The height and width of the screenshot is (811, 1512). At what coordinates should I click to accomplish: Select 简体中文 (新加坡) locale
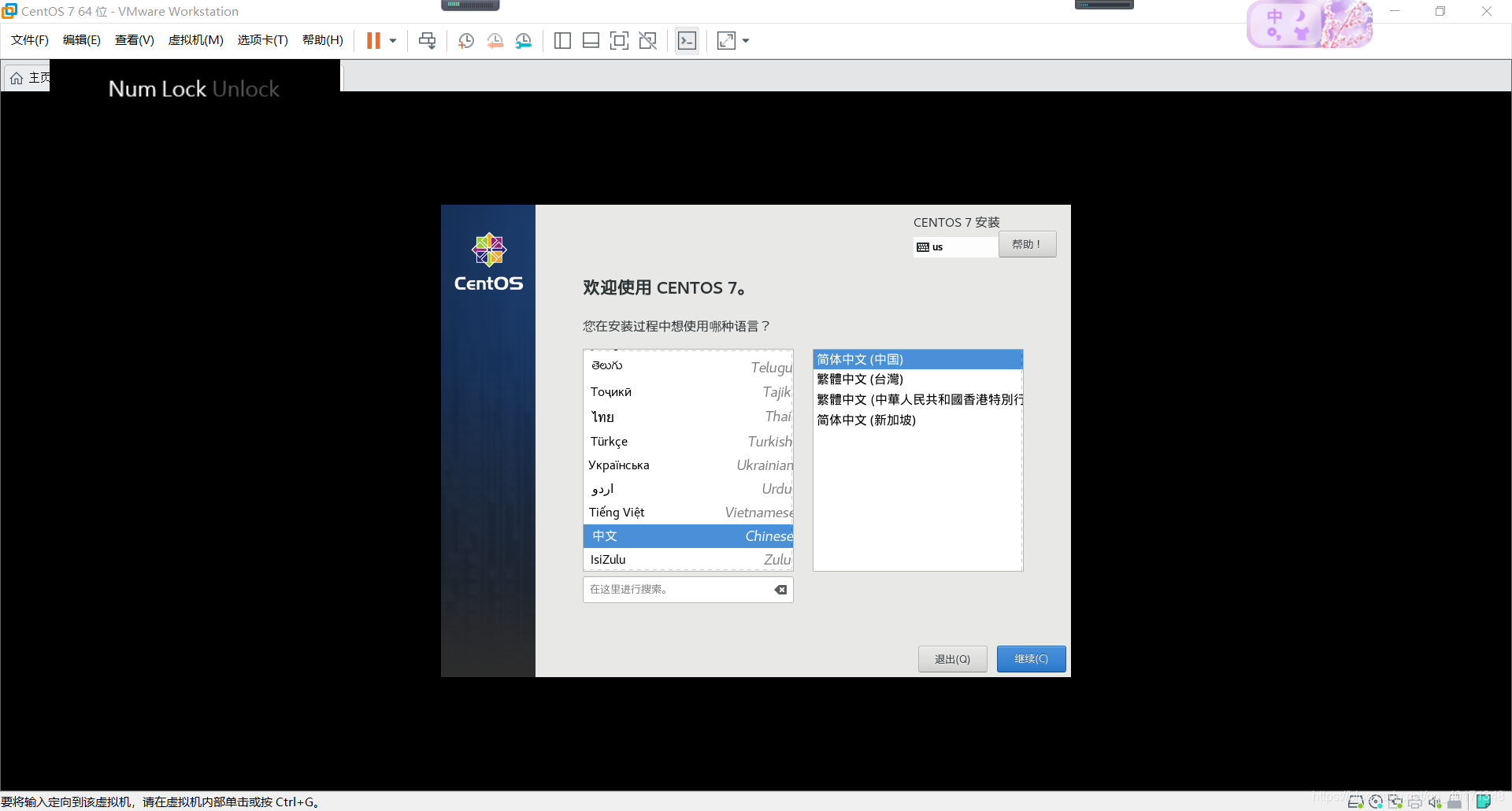pyautogui.click(x=917, y=420)
